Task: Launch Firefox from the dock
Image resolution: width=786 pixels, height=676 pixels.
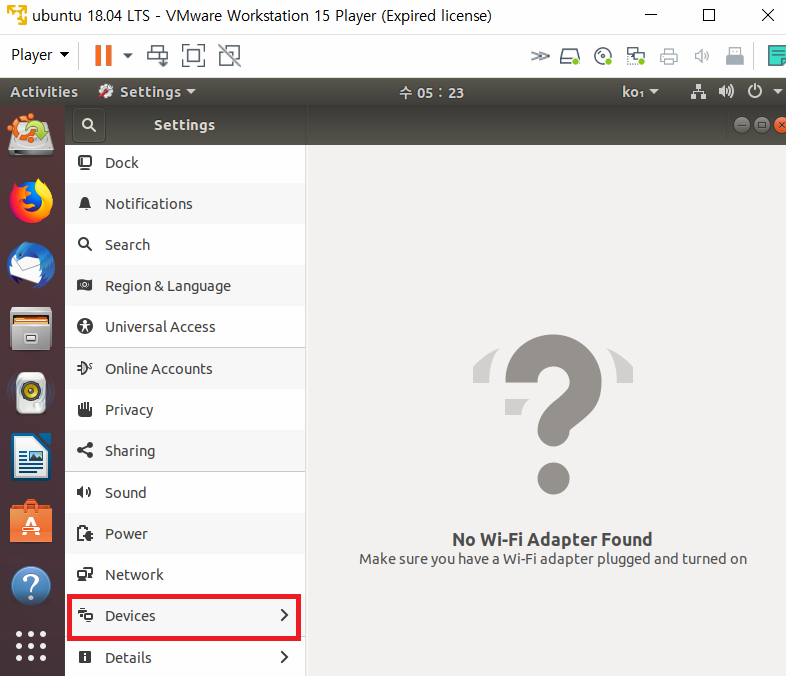Action: (31, 200)
